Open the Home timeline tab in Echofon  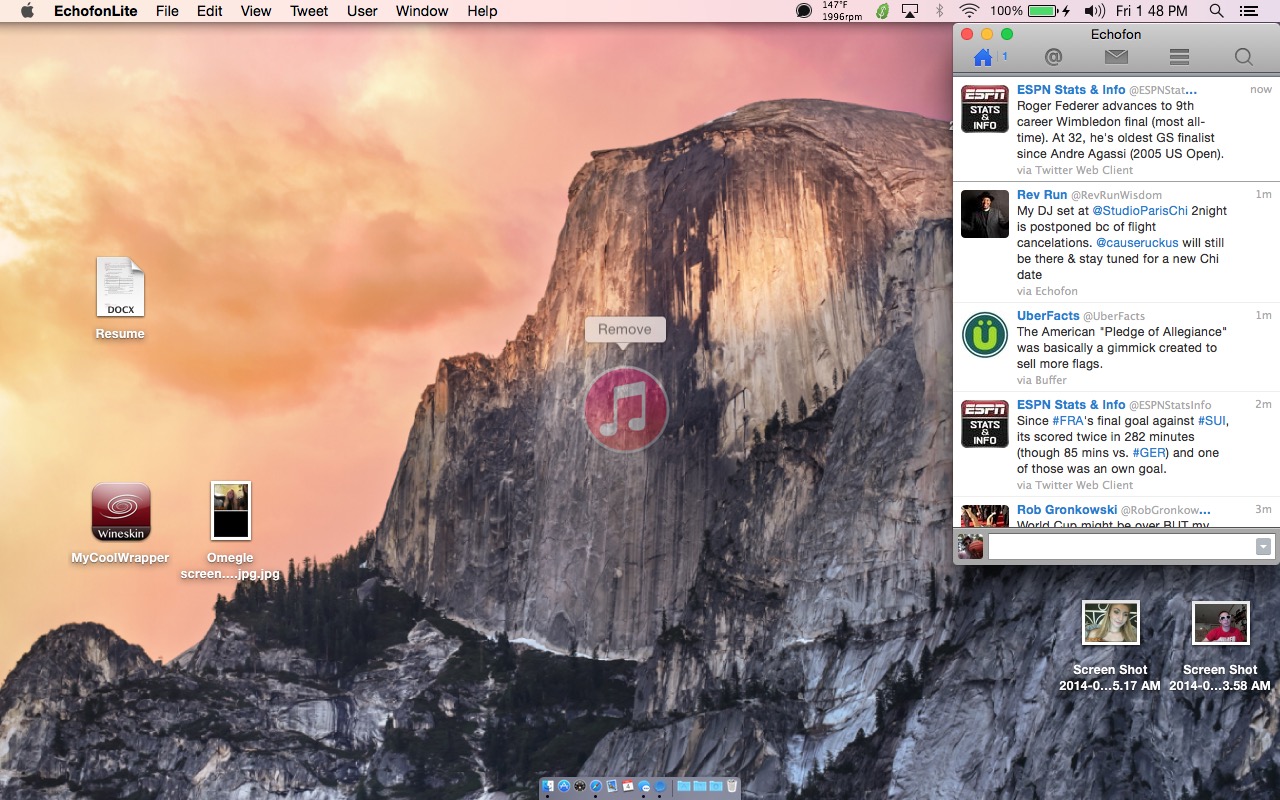pos(983,57)
